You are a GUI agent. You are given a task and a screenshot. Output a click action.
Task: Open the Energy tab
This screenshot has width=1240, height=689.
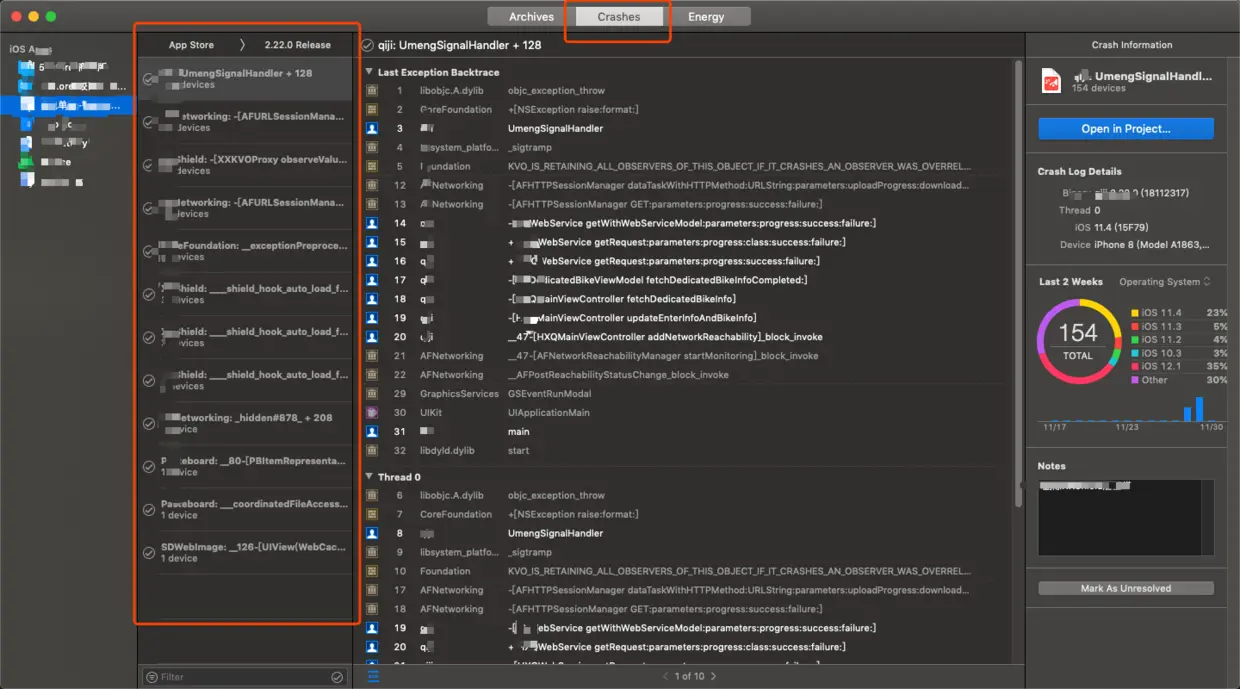706,16
